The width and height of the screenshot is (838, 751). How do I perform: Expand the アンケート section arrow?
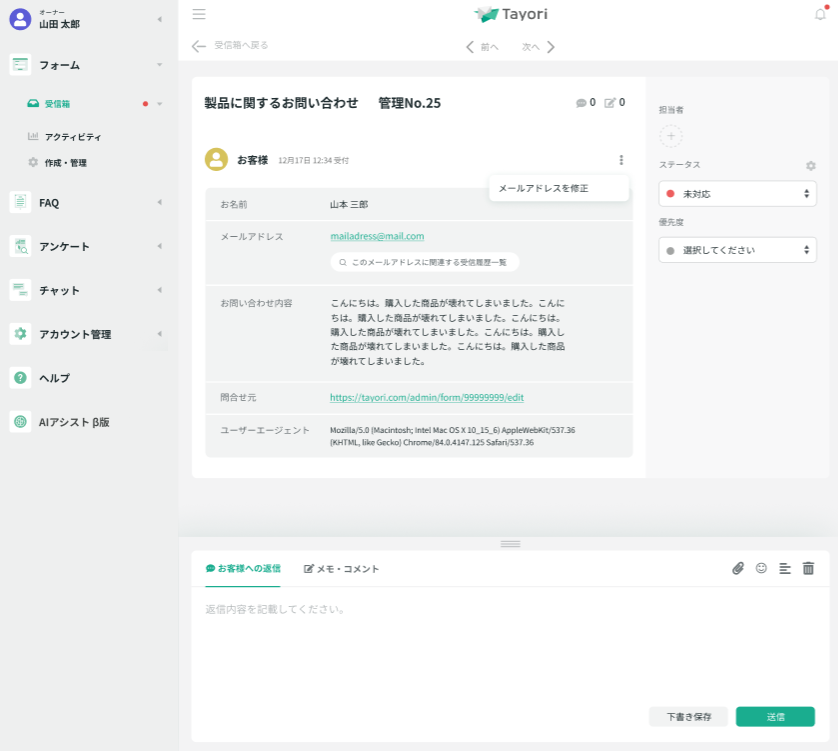point(159,246)
